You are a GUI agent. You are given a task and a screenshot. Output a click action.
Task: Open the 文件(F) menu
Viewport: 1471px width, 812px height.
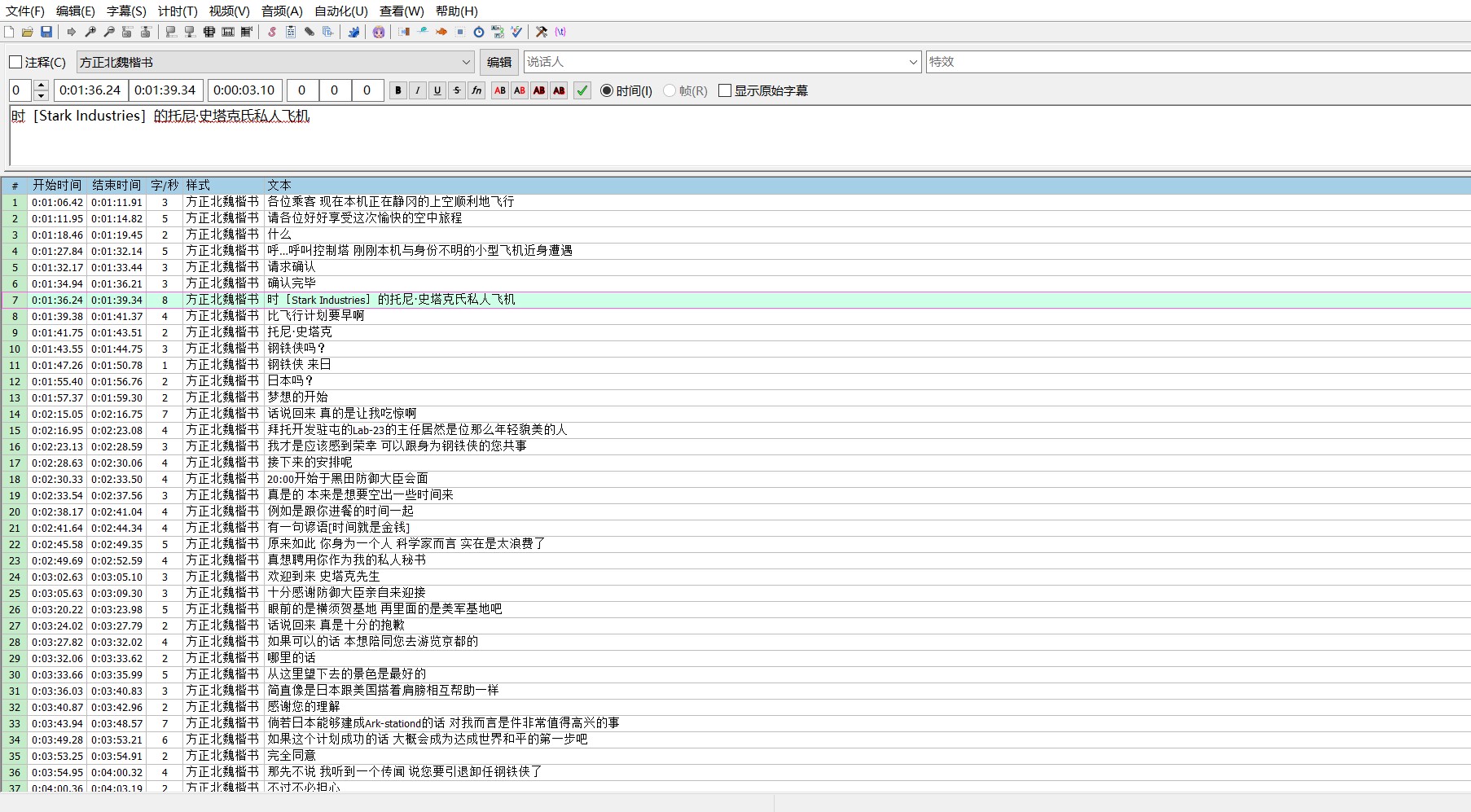(25, 11)
